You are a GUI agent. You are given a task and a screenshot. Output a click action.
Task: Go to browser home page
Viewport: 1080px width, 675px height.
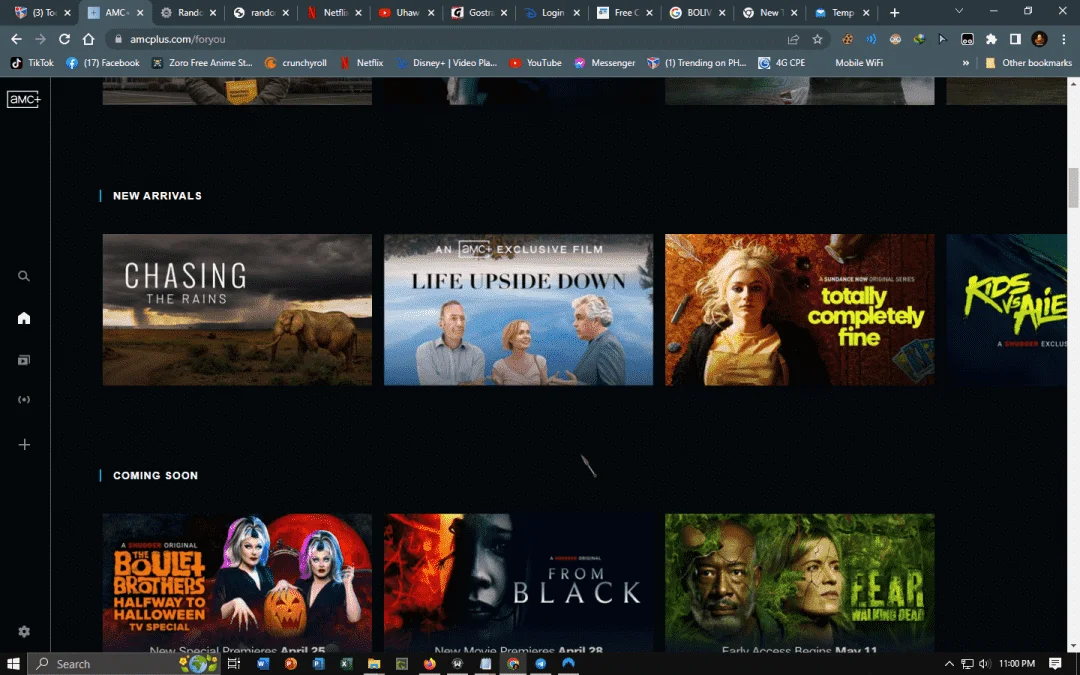pos(88,39)
